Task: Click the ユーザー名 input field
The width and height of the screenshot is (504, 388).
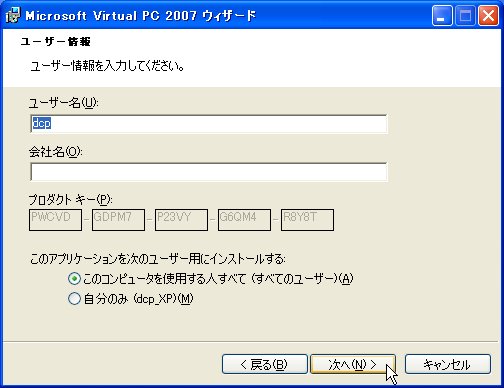Action: tap(209, 124)
